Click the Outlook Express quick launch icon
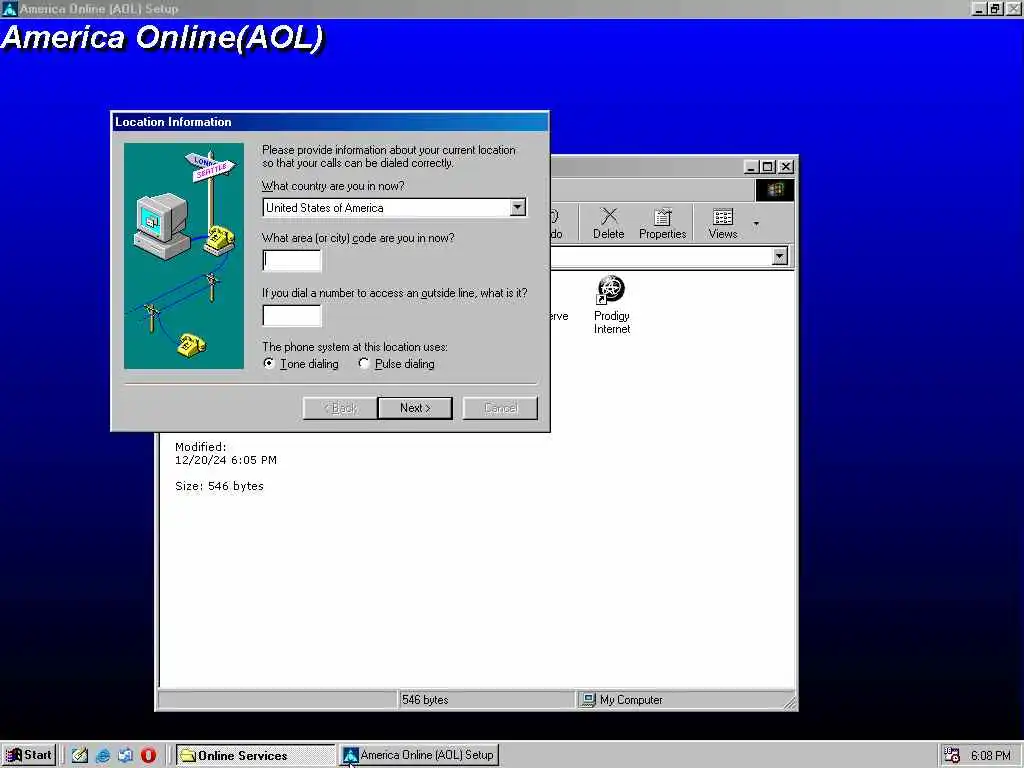The image size is (1024, 768). click(125, 756)
